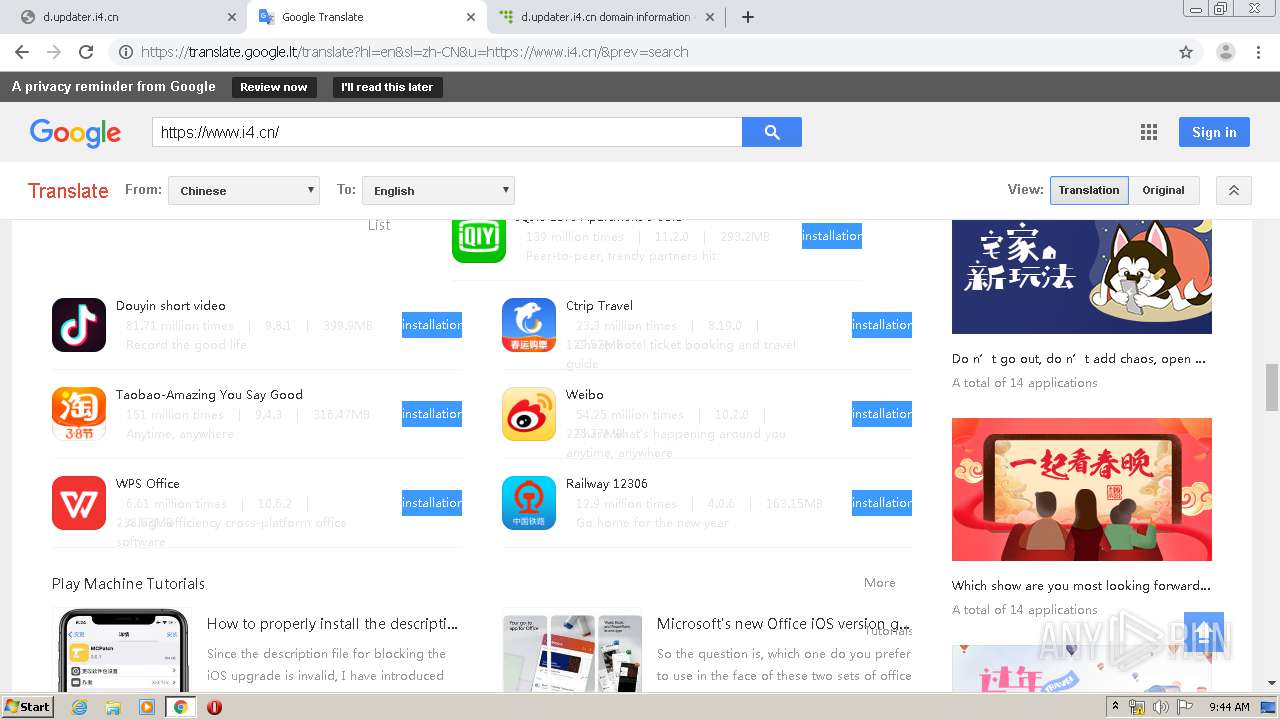The image size is (1280, 720).
Task: Click the WPS Office app icon
Action: pyautogui.click(x=79, y=503)
